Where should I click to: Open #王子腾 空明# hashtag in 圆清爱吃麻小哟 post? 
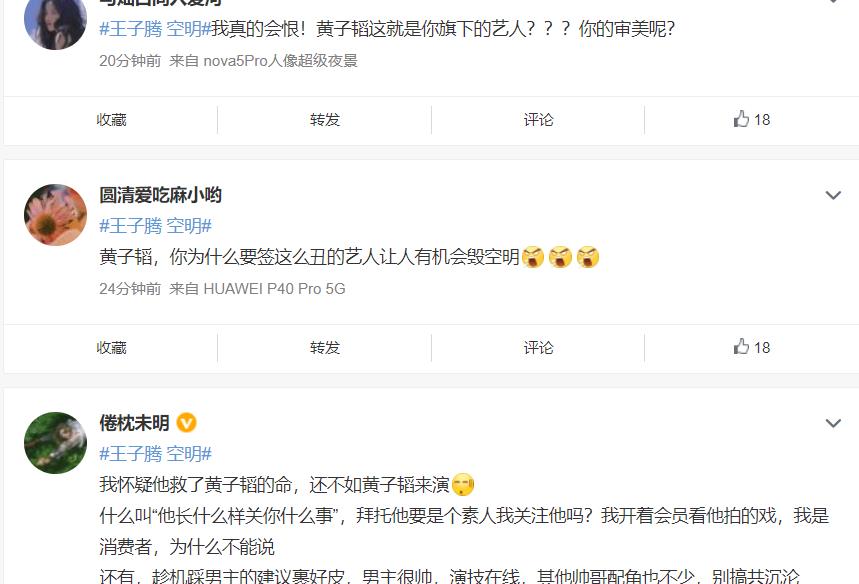click(155, 226)
